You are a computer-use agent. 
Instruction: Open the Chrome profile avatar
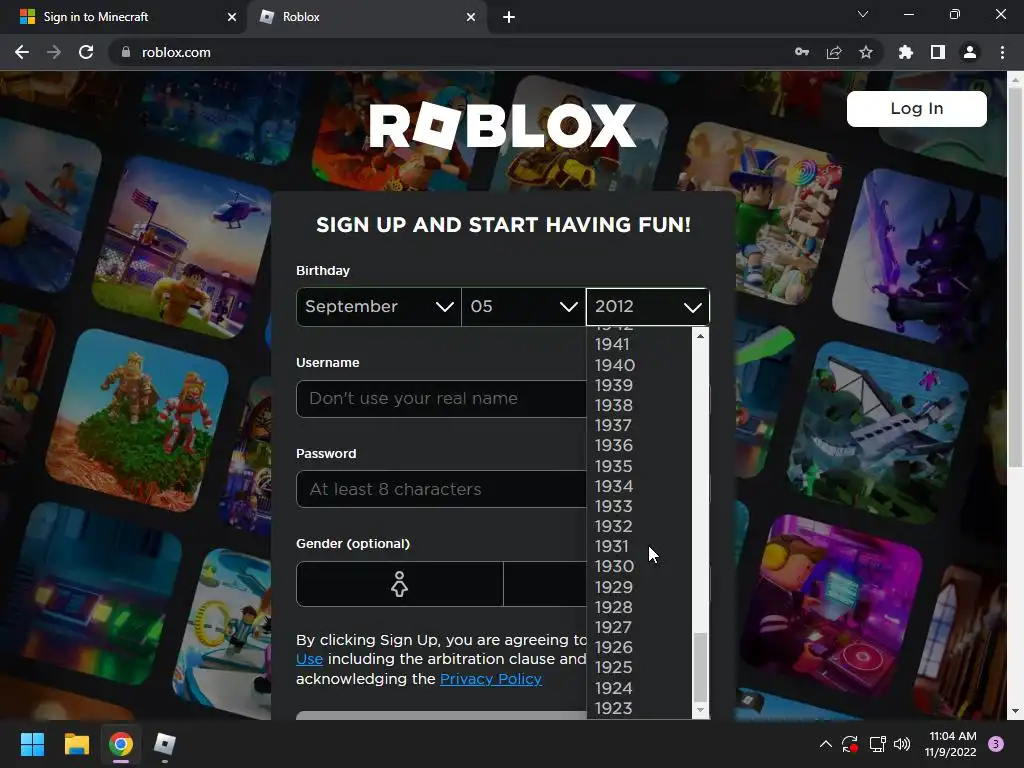[970, 52]
